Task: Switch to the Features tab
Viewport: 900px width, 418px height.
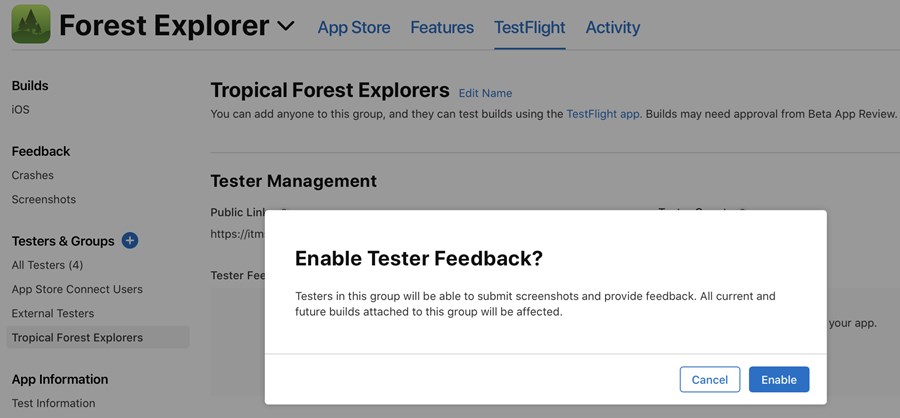Action: click(442, 28)
